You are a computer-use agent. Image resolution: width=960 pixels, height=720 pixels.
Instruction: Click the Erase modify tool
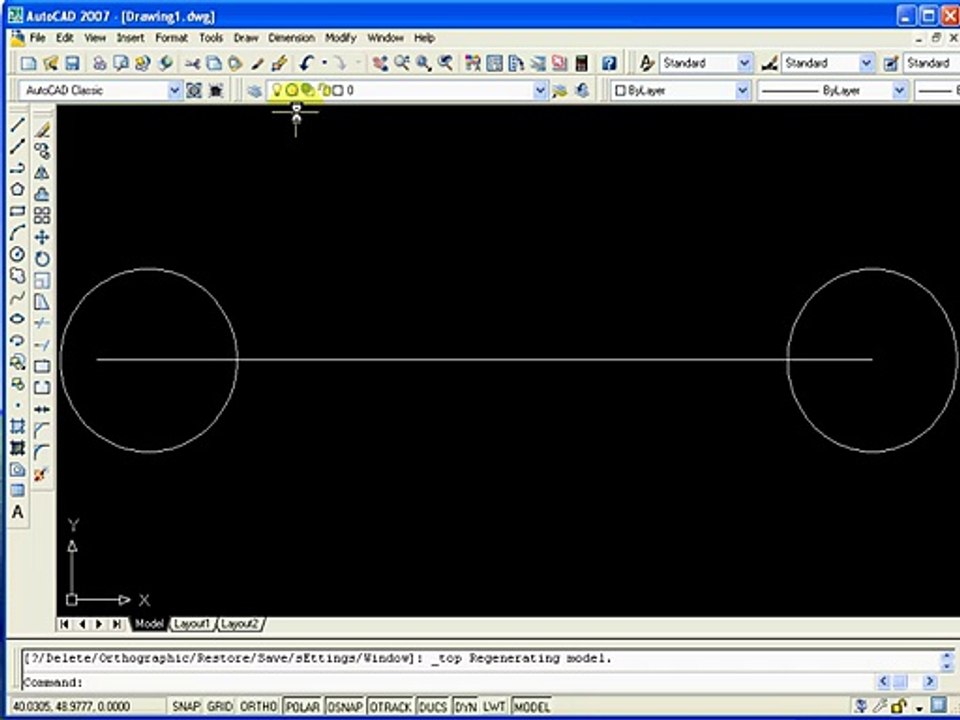point(42,130)
